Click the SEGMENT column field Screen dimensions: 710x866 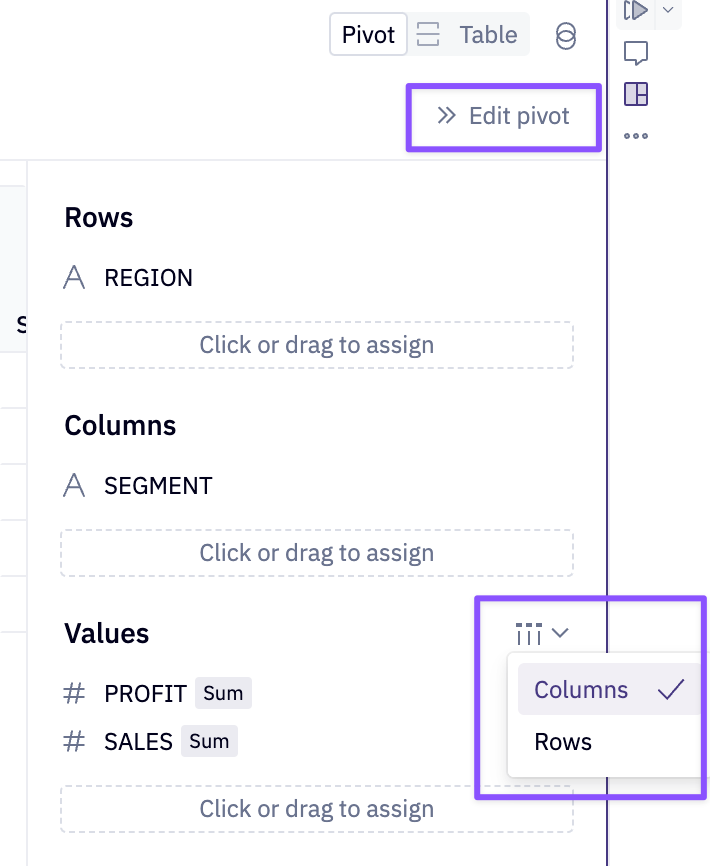click(158, 486)
